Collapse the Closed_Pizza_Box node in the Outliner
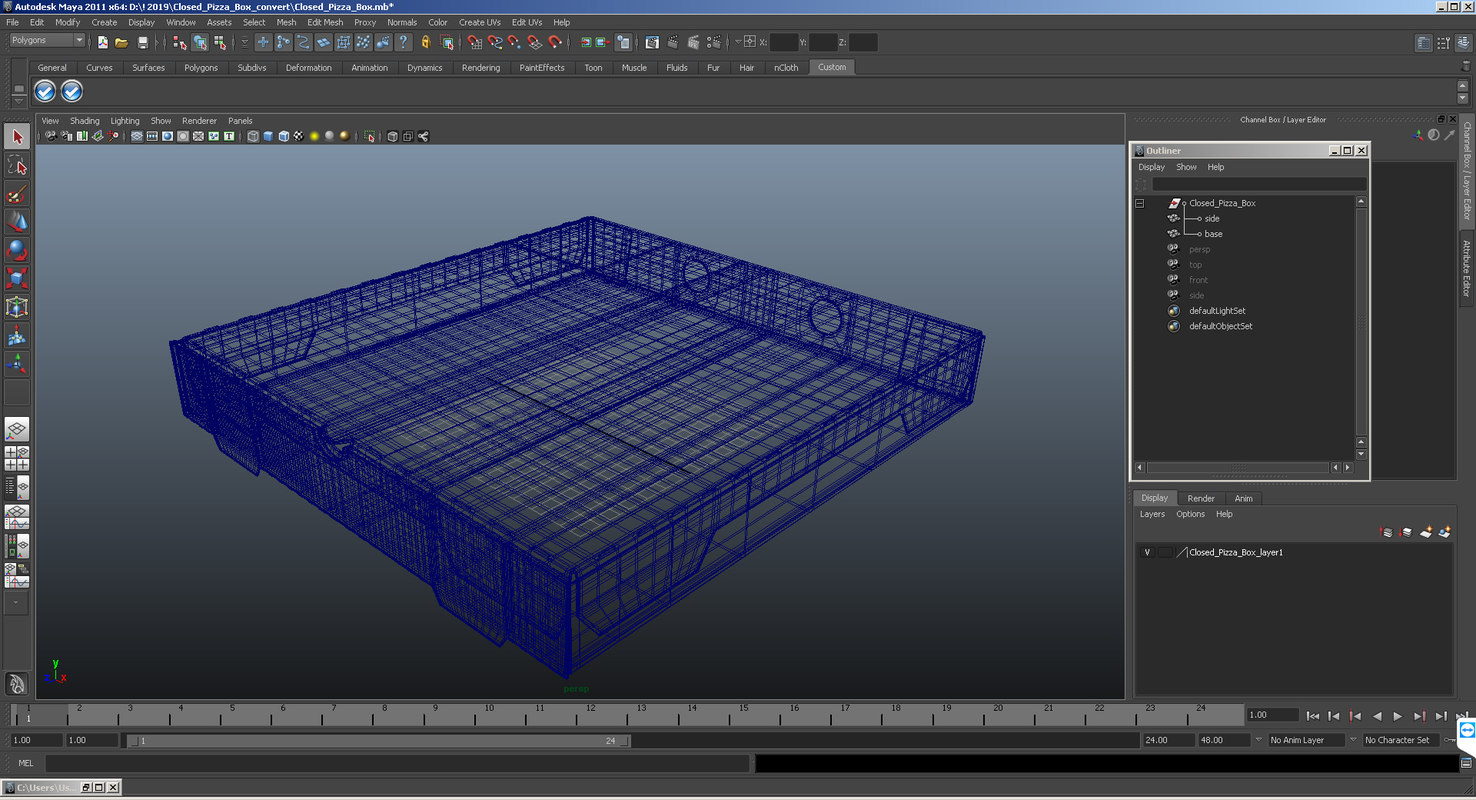 click(x=1139, y=202)
